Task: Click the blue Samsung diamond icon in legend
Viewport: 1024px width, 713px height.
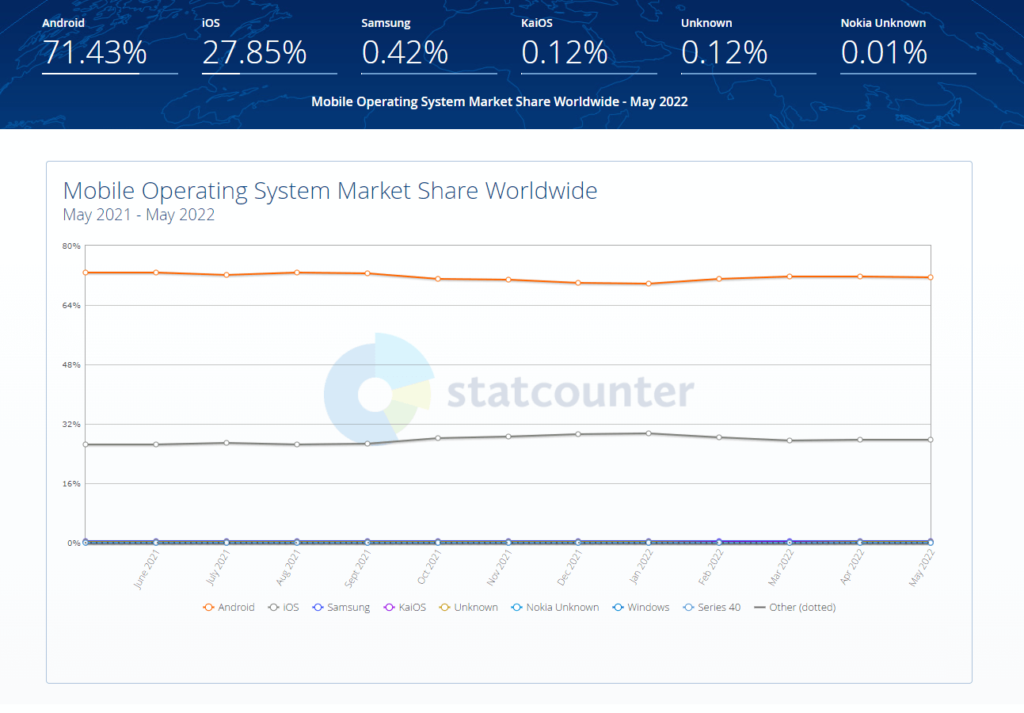Action: click(317, 607)
